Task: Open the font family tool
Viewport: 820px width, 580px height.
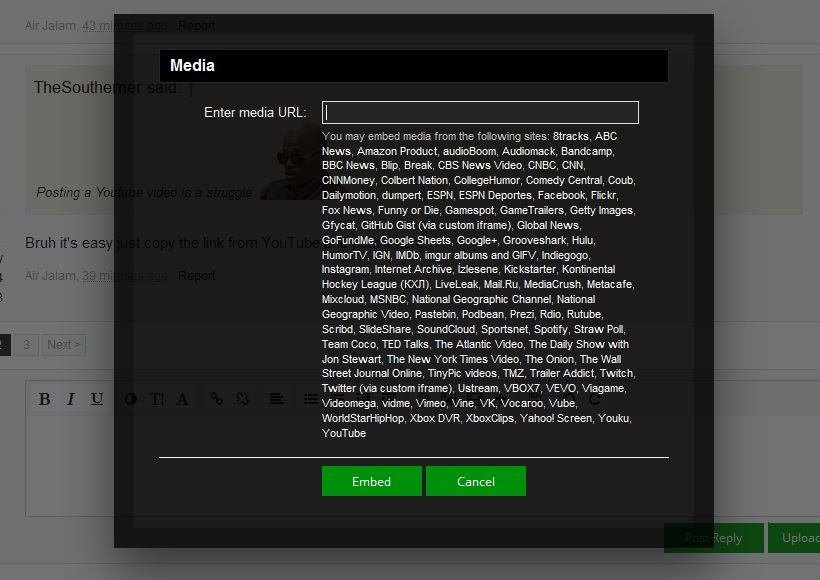Action: pos(182,399)
